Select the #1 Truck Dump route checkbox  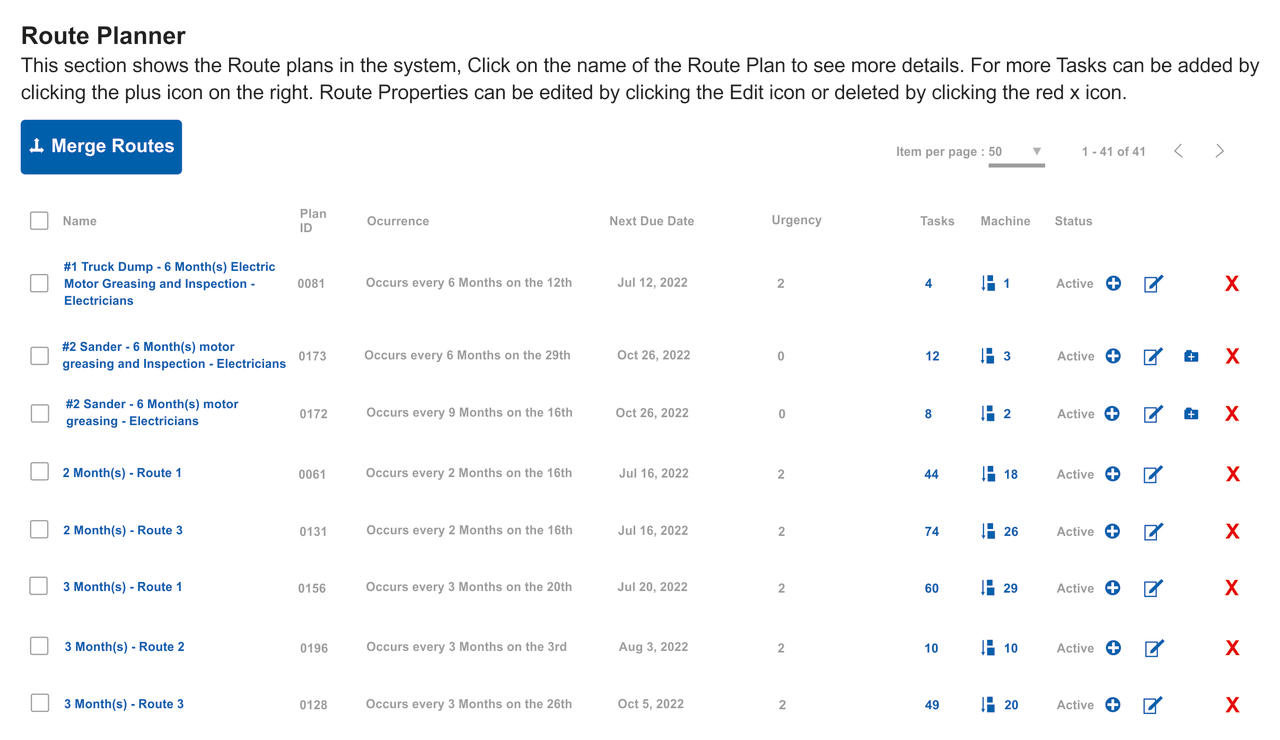[39, 283]
